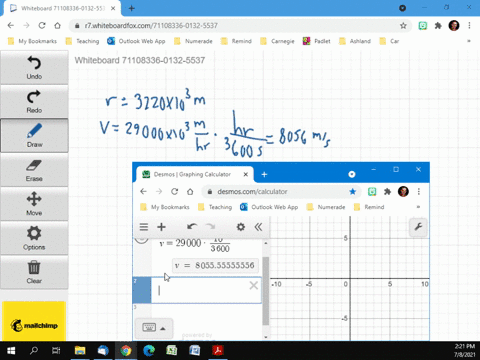Open Windows taskbar search
The height and width of the screenshot is (360, 480).
[x=34, y=351]
